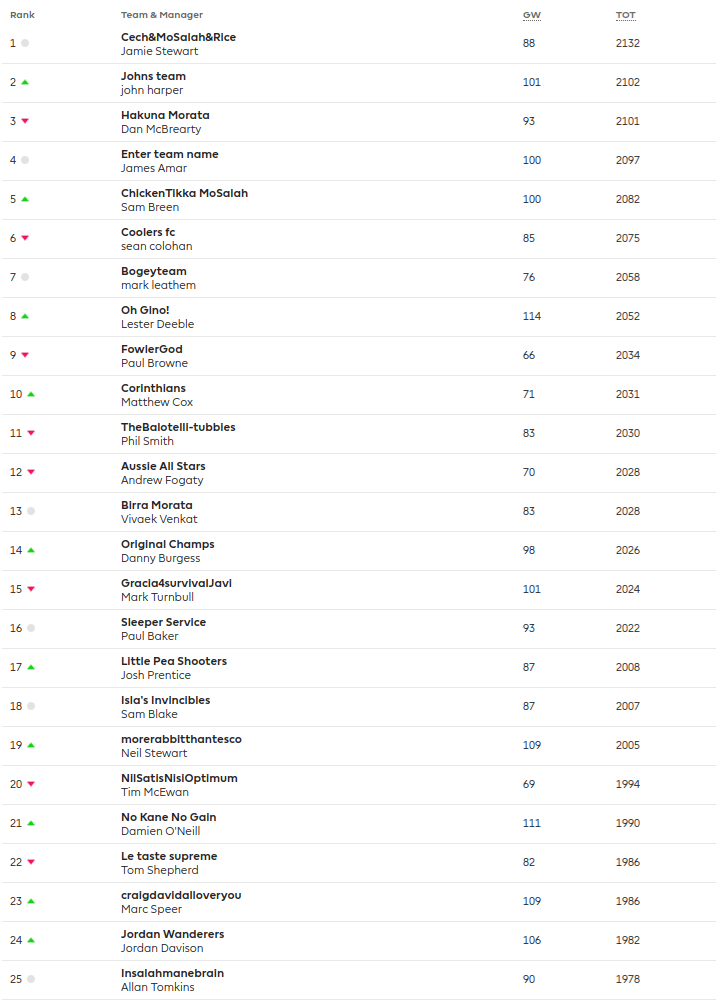Open Oh Gino! gameweek score 114
The width and height of the screenshot is (716, 1002).
click(x=531, y=316)
